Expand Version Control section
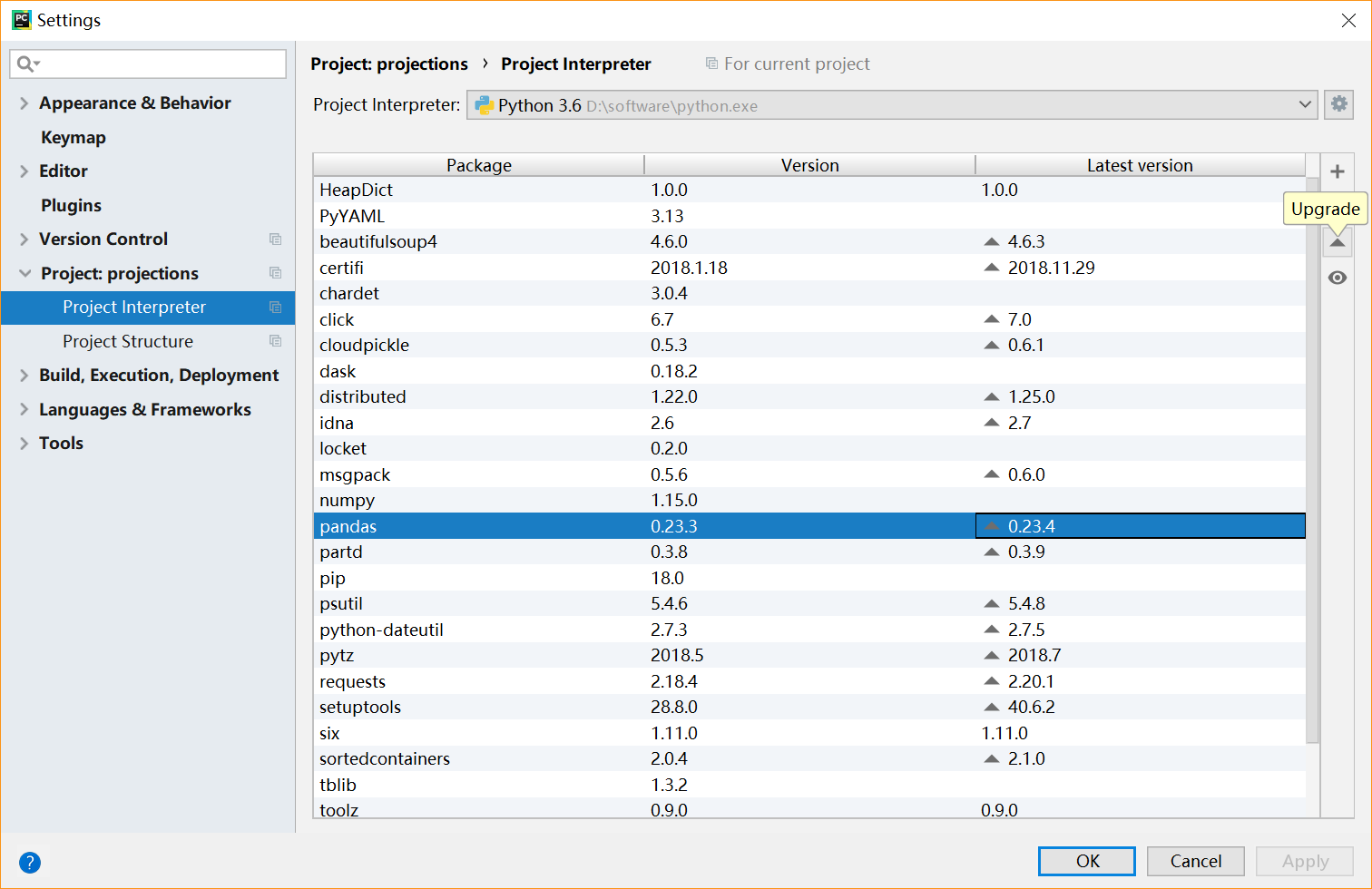The width and height of the screenshot is (1372, 889). [x=24, y=239]
